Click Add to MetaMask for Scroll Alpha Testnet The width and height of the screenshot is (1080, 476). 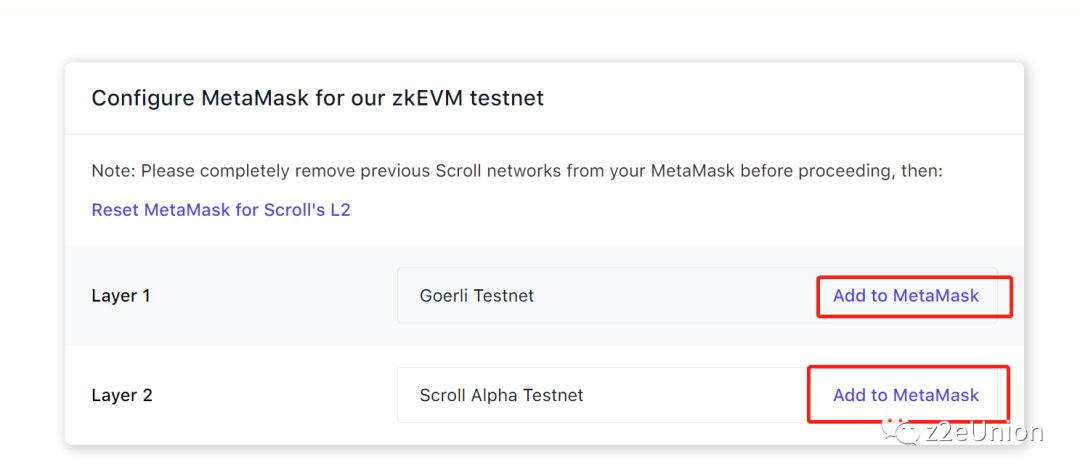click(x=905, y=395)
